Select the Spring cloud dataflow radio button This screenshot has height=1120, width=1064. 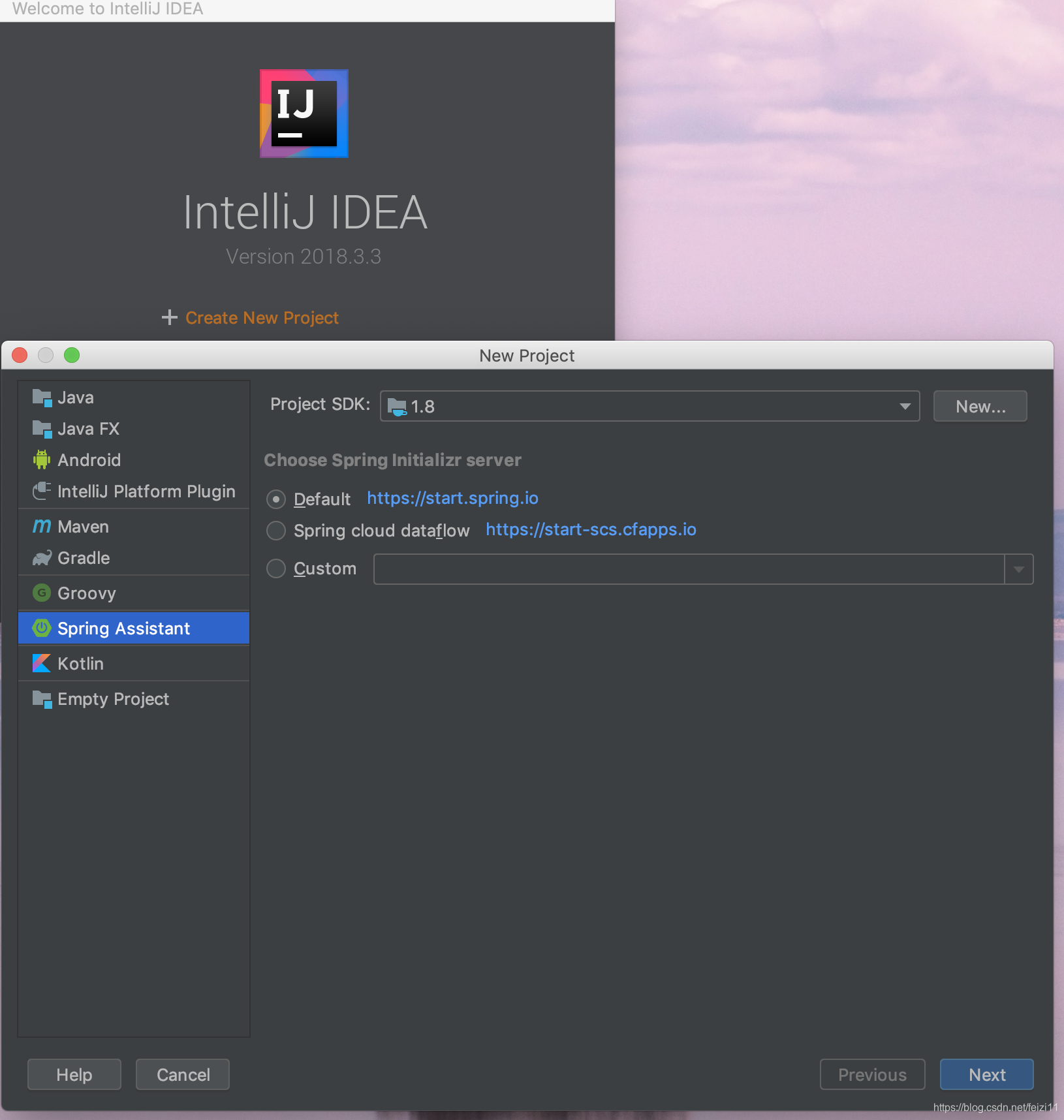276,531
